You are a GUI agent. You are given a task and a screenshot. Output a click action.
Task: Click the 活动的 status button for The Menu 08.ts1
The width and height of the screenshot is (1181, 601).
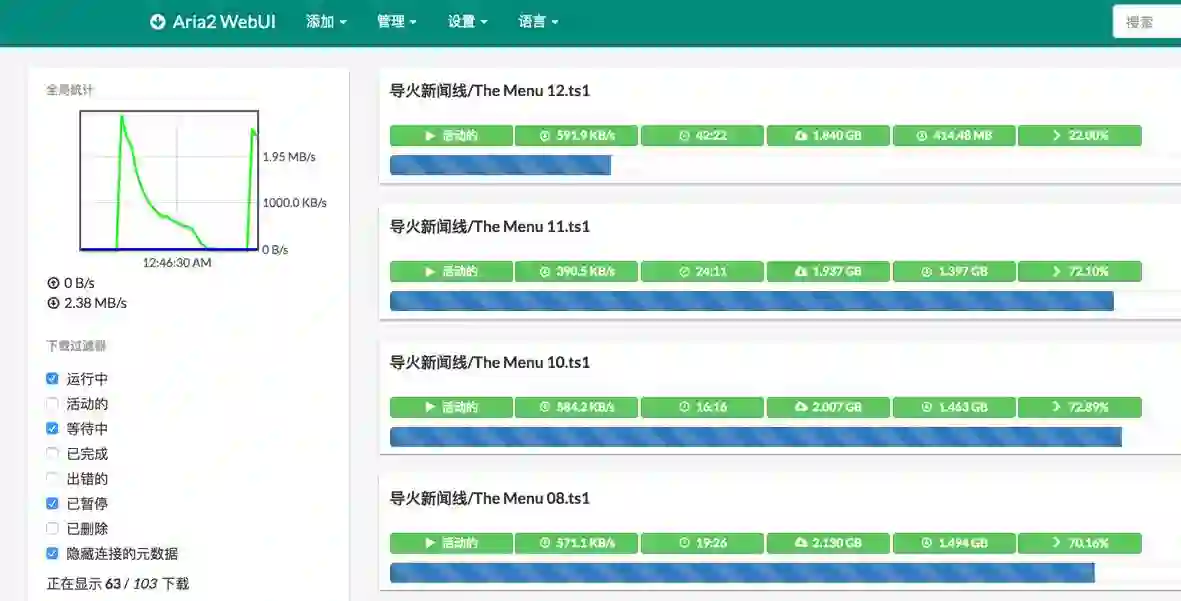[x=451, y=543]
